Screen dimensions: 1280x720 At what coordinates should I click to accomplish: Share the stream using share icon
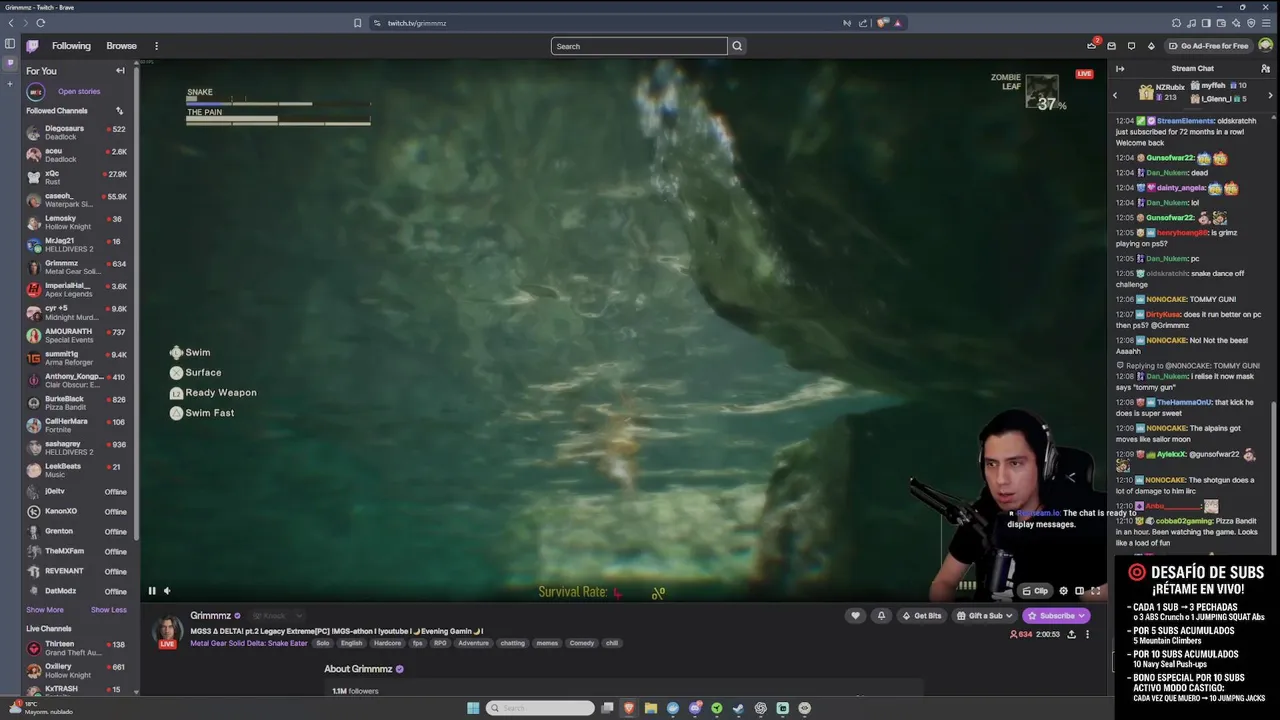1072,634
